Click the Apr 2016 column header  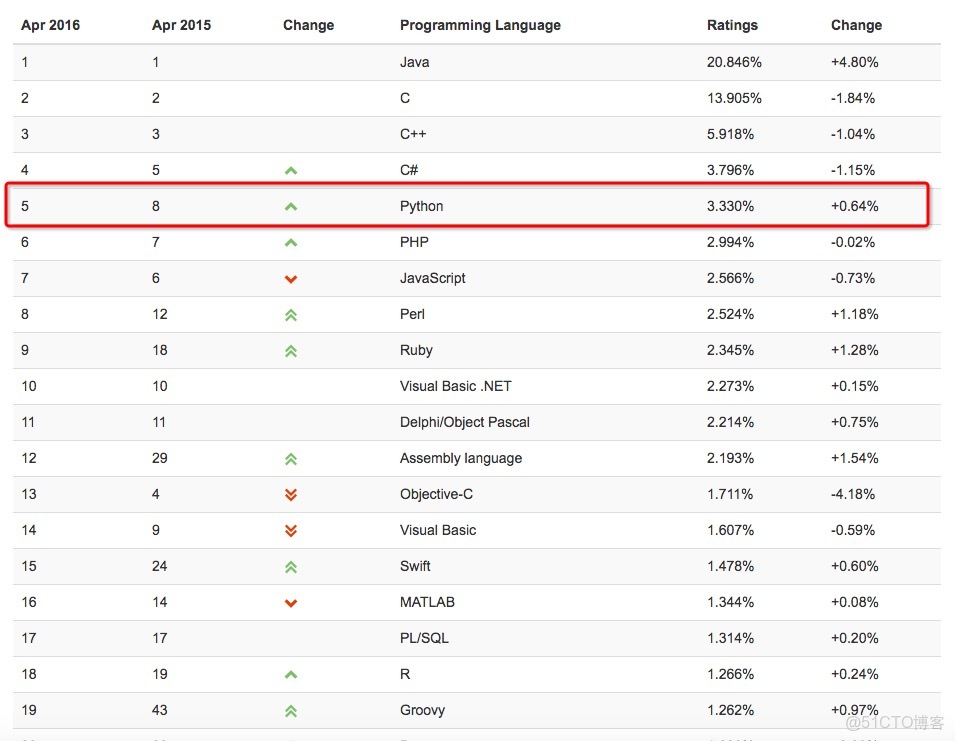[x=50, y=25]
